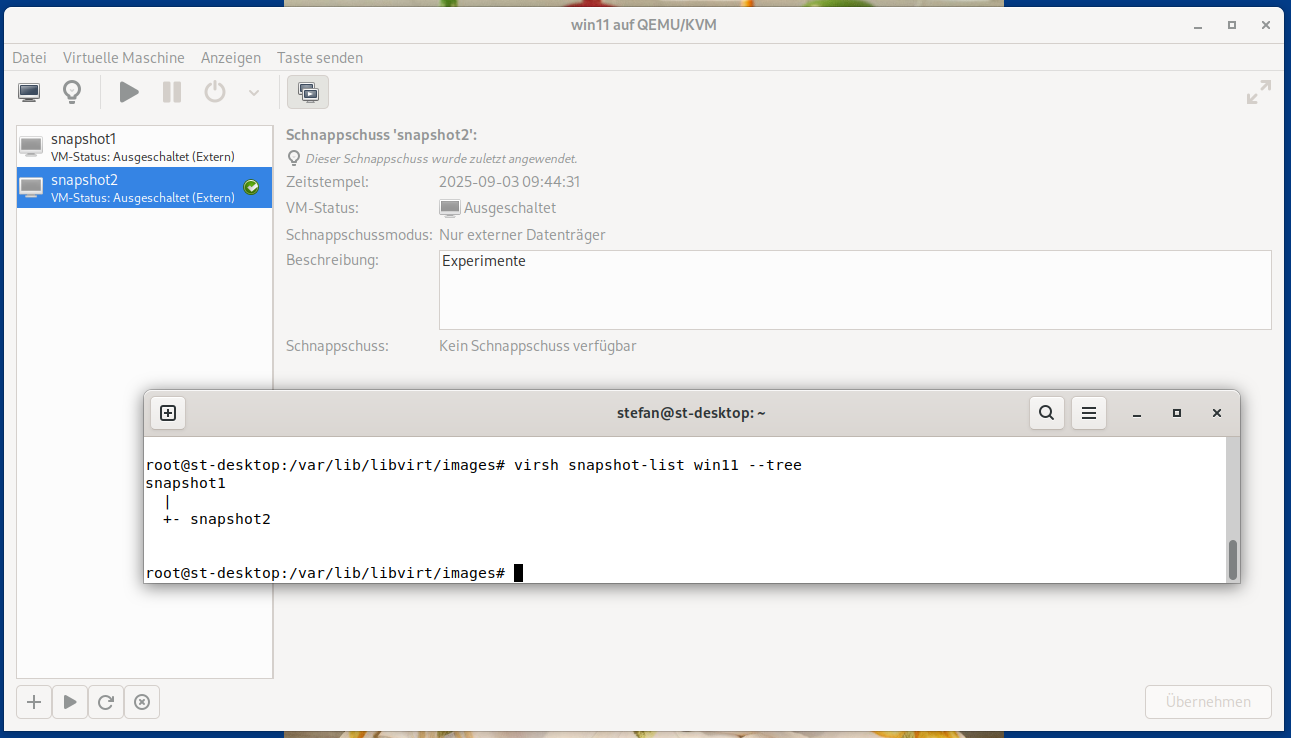
Task: Open virtual hardware details lightbulb icon
Action: (x=72, y=93)
